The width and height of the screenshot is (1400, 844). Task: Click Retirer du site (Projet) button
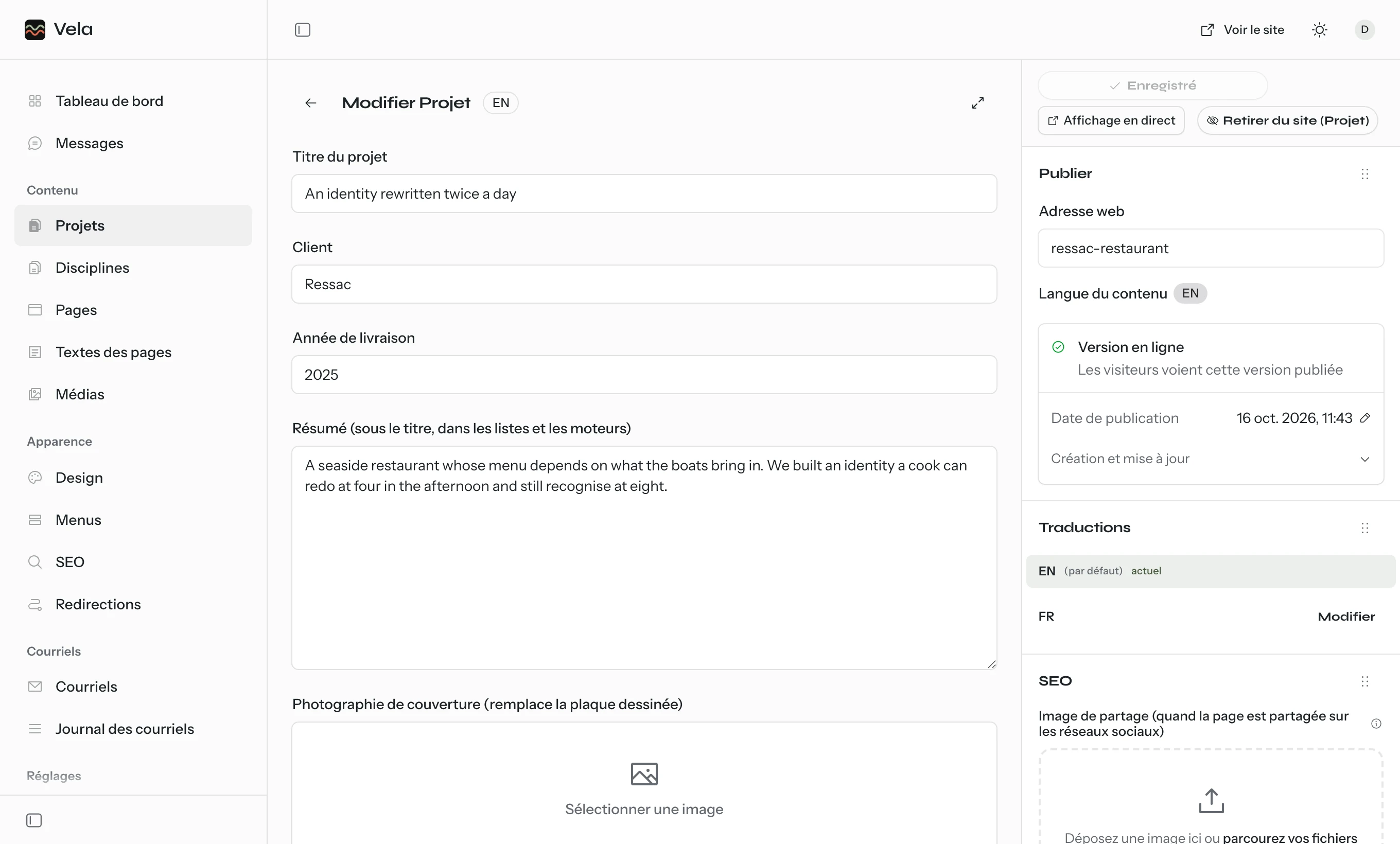click(x=1287, y=120)
